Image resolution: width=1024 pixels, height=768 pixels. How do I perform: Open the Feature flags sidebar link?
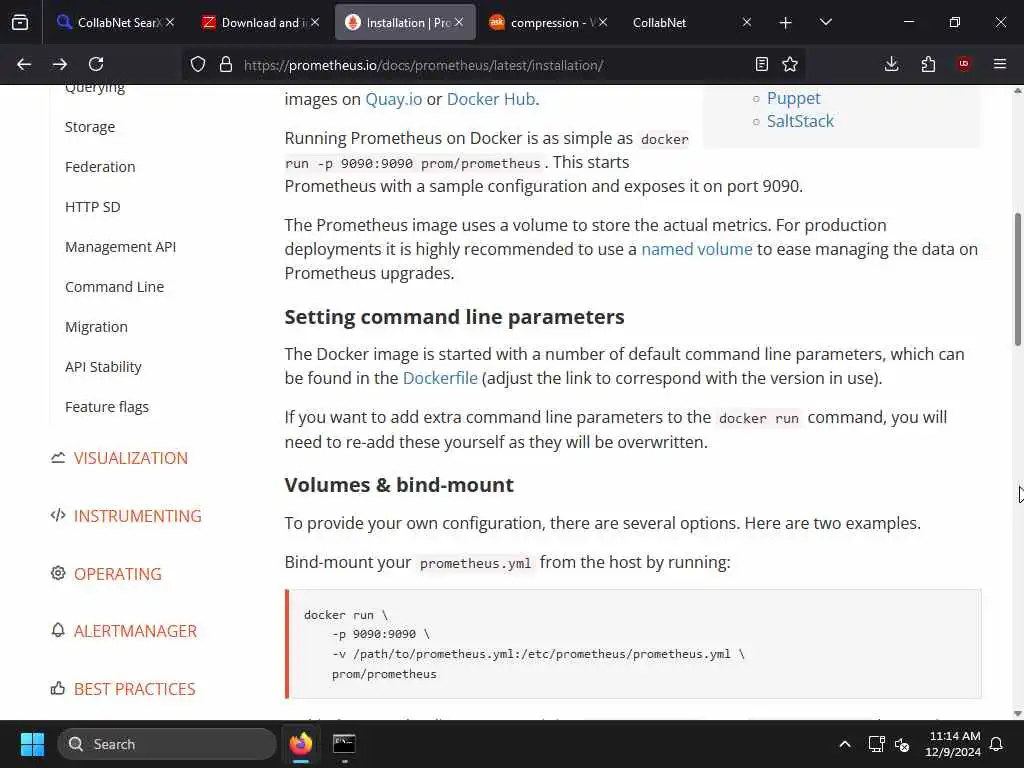[x=107, y=407]
